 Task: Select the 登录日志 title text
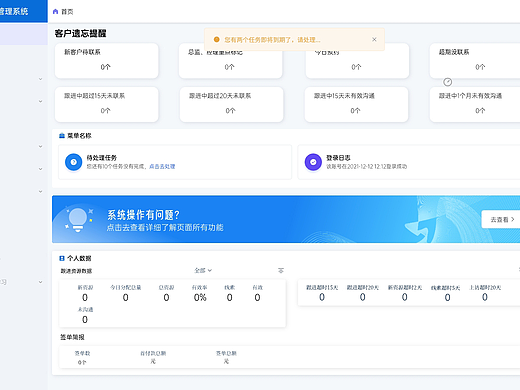coord(338,158)
